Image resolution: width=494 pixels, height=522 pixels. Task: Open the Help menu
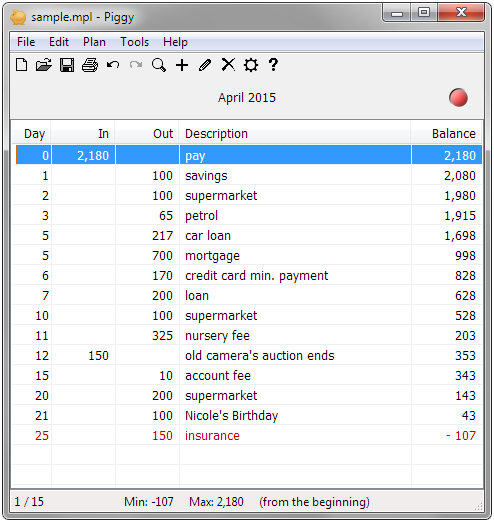(x=175, y=42)
